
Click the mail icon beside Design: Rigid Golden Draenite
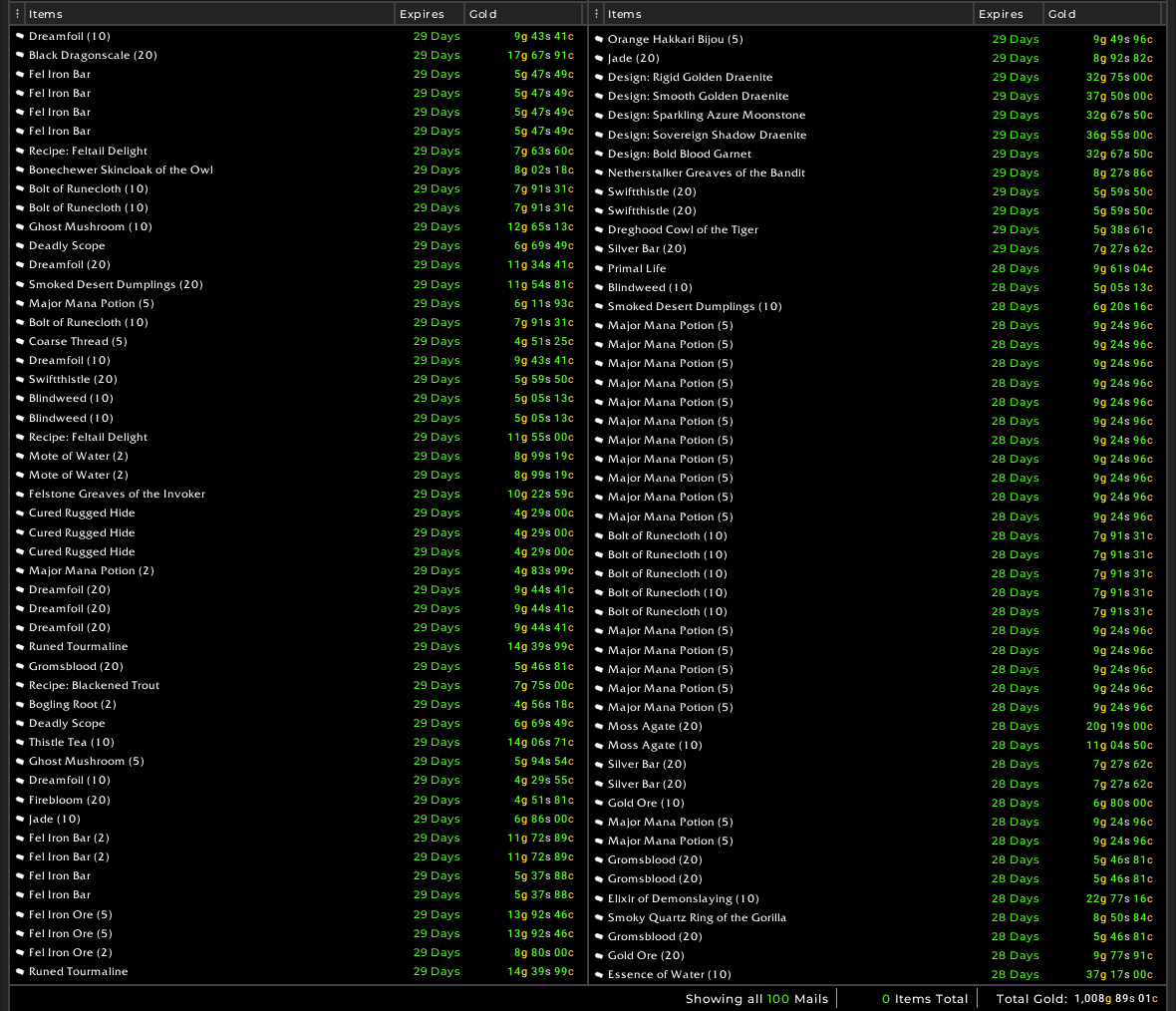click(x=599, y=78)
